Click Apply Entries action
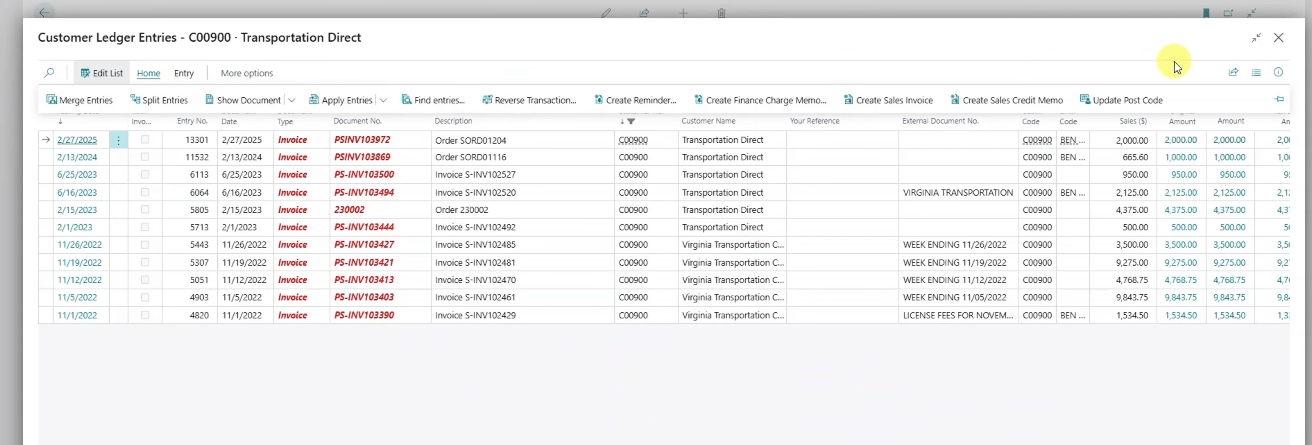 341,100
